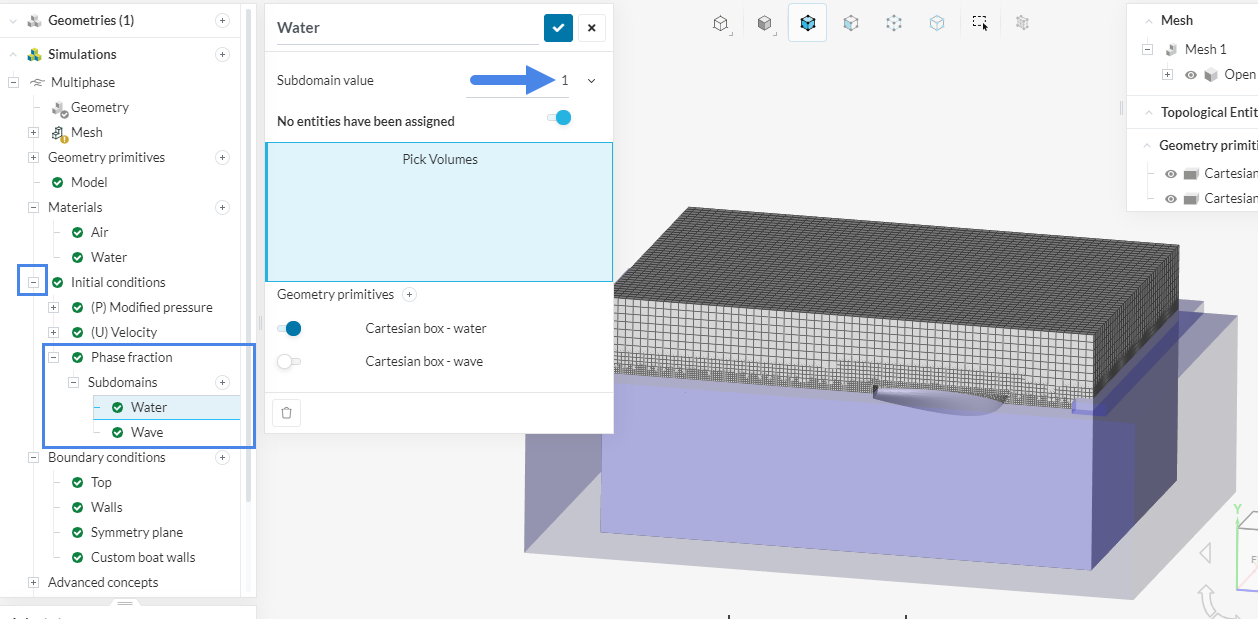Click the greyed mesh wireframe toolbar icon
The width and height of the screenshot is (1258, 619).
pos(1022,23)
